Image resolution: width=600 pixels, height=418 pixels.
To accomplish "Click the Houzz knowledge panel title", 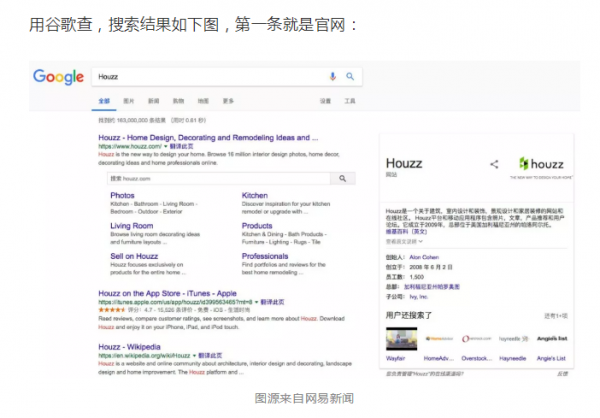I will (x=404, y=163).
